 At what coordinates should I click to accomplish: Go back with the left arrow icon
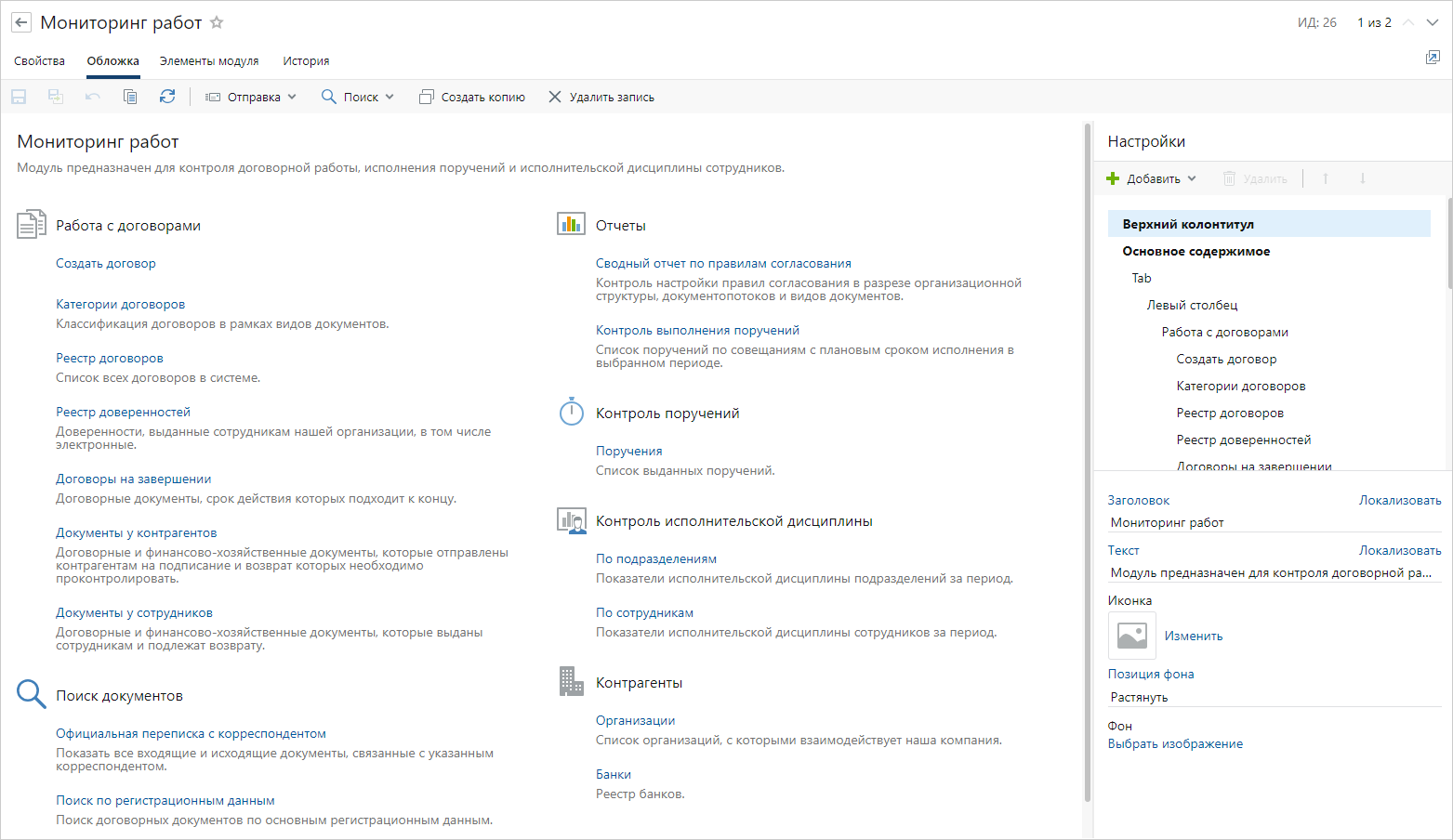tap(20, 22)
